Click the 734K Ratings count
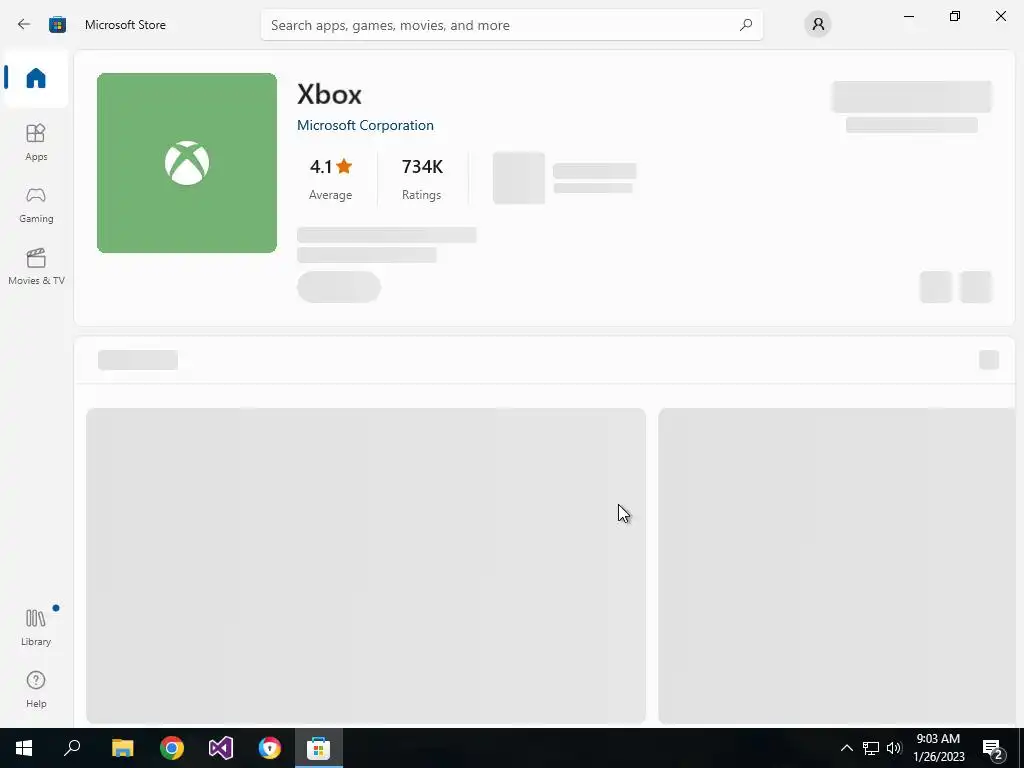 (x=422, y=179)
